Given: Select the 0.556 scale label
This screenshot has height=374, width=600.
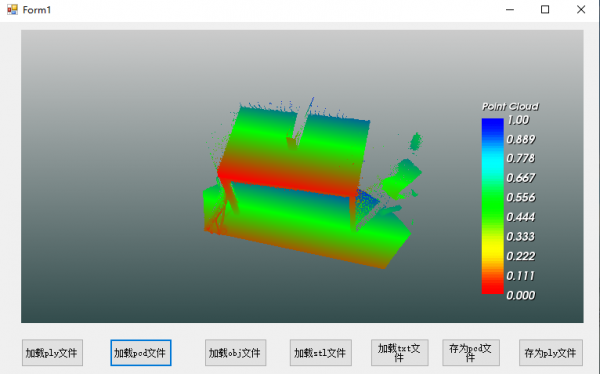Looking at the screenshot, I should 520,198.
